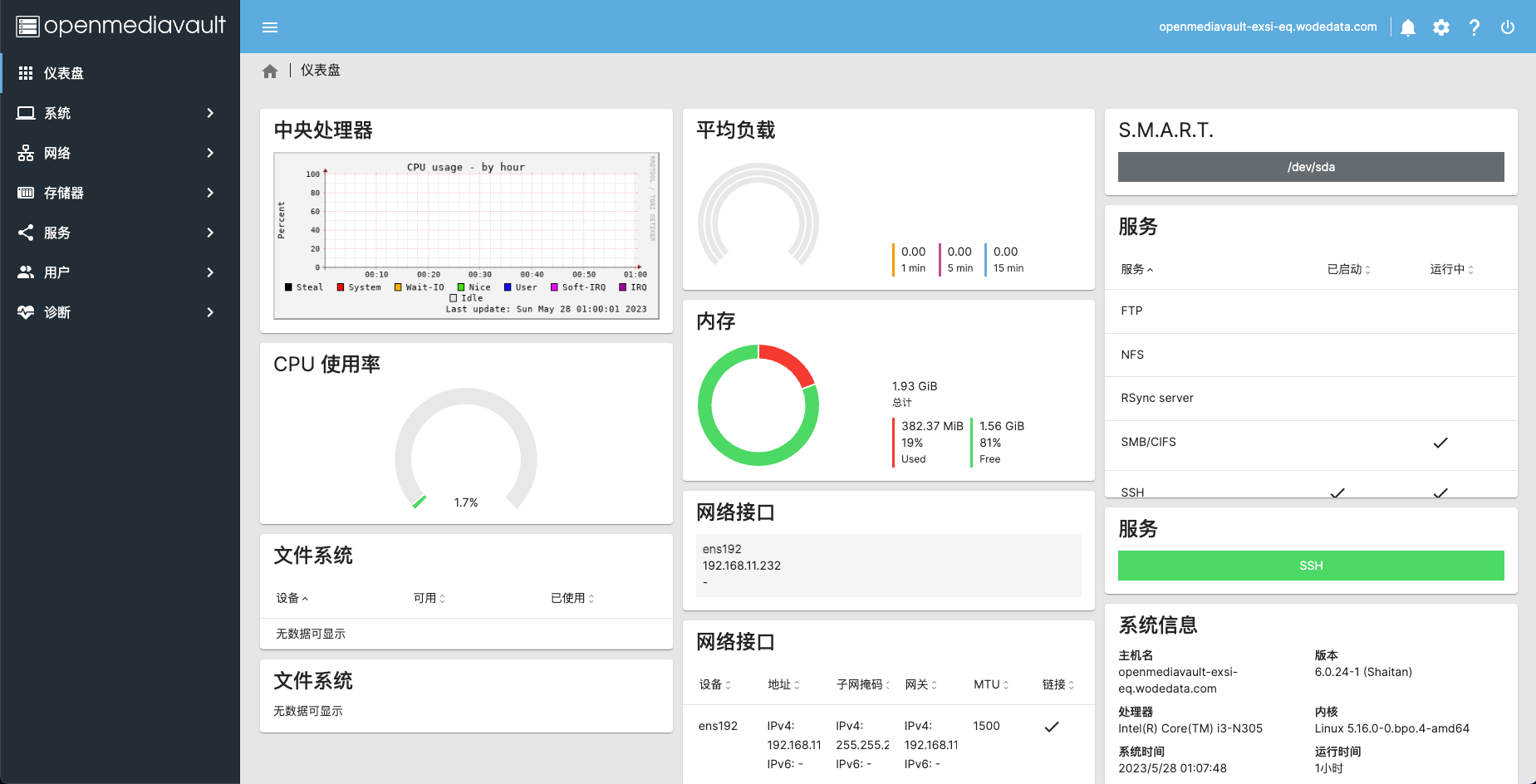Expand the 存储器 sidebar menu
This screenshot has width=1536, height=784.
(x=116, y=193)
